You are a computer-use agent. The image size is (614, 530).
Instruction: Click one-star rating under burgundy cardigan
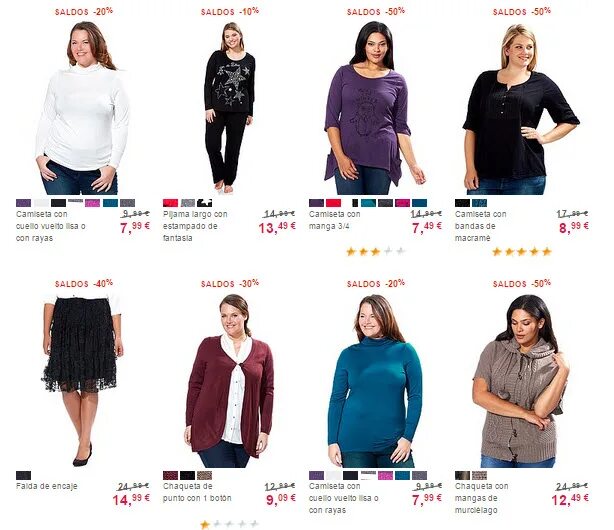229,524
